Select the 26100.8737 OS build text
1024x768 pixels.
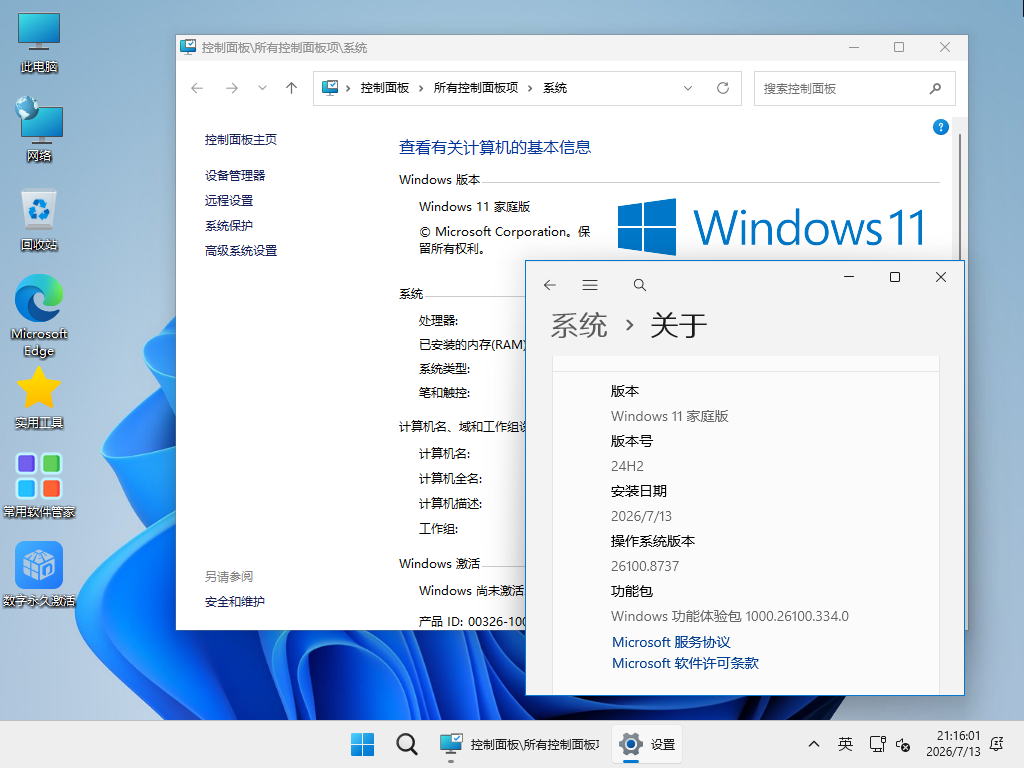(645, 566)
